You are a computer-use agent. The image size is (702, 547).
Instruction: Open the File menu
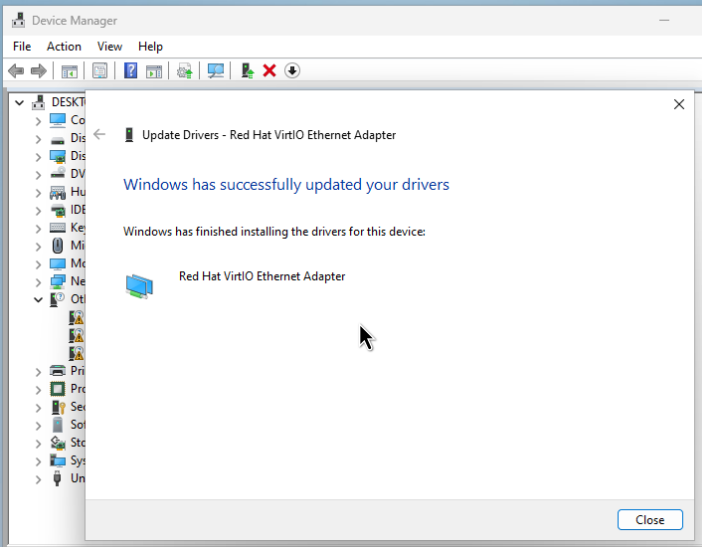pyautogui.click(x=22, y=46)
